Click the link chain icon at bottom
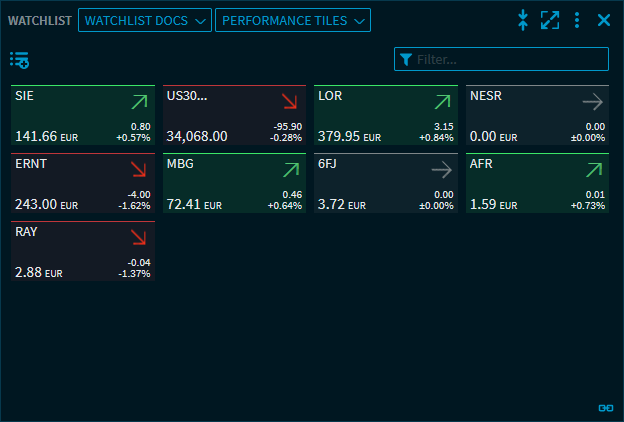The height and width of the screenshot is (422, 624). point(604,408)
